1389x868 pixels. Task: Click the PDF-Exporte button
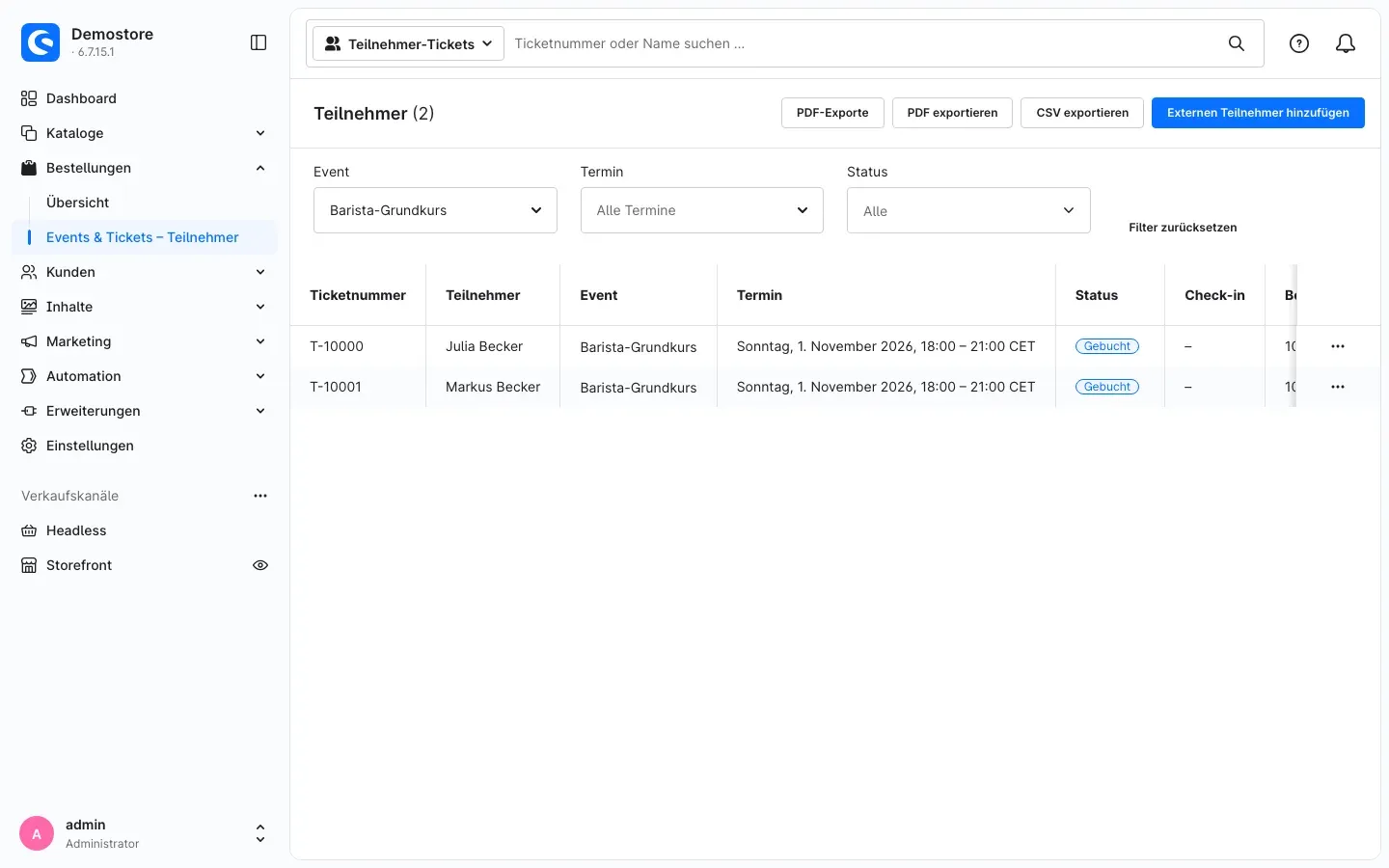832,113
